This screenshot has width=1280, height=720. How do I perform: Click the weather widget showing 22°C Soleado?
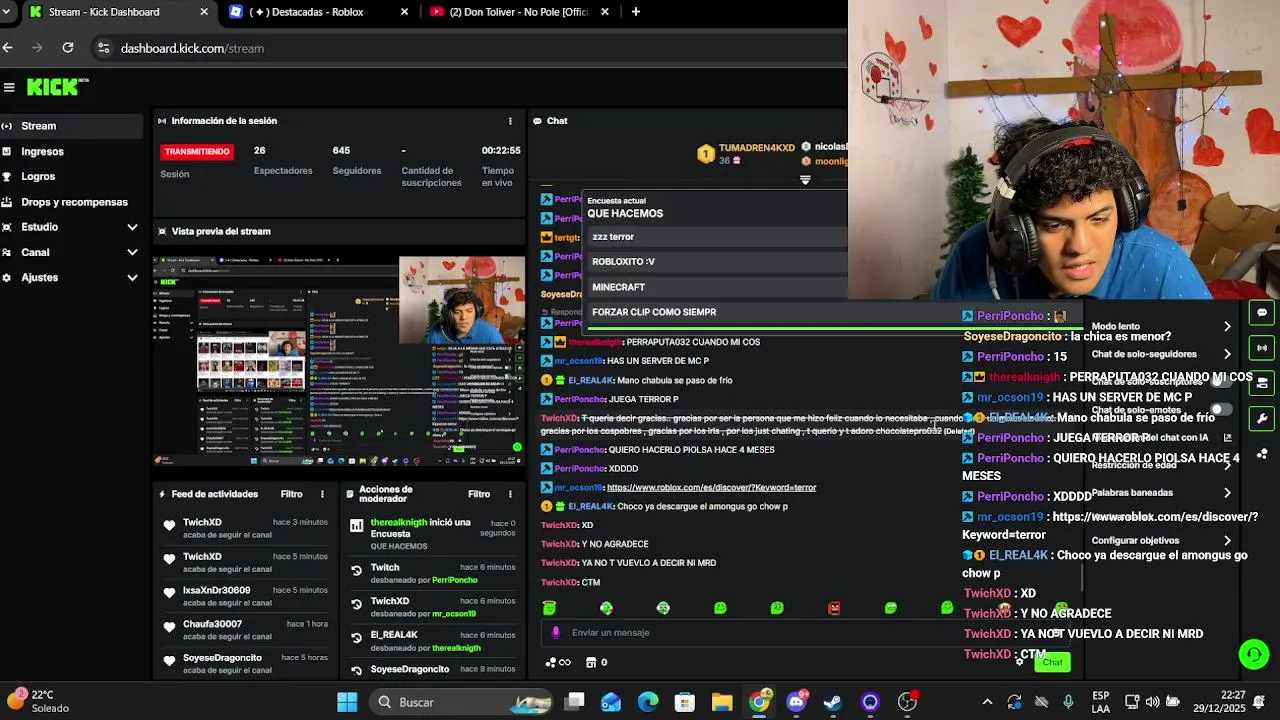click(40, 701)
